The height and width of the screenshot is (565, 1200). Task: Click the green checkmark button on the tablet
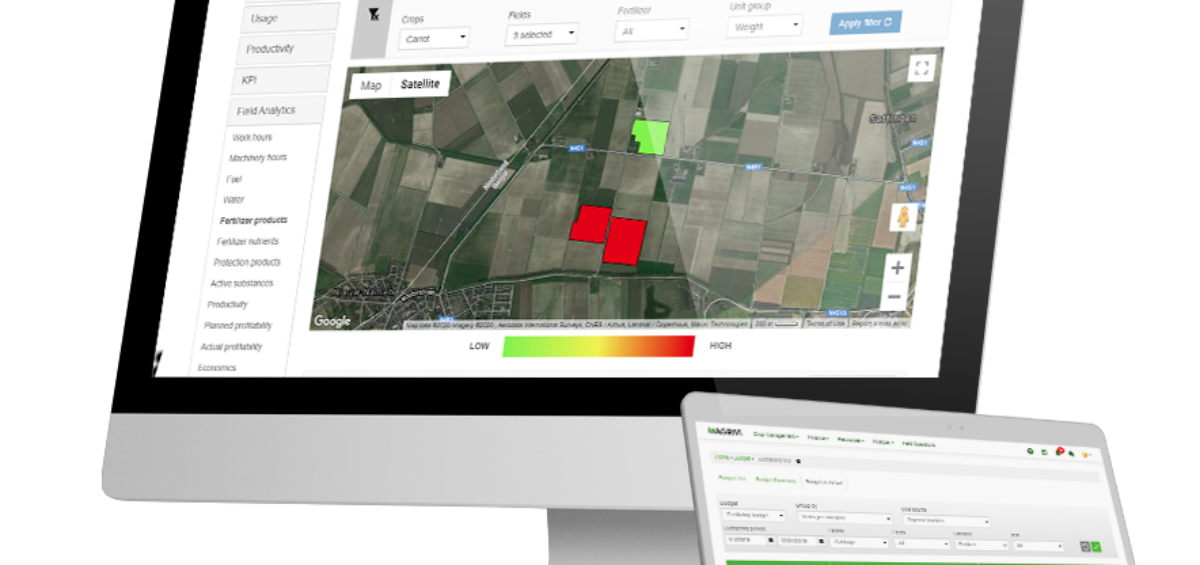point(1096,547)
